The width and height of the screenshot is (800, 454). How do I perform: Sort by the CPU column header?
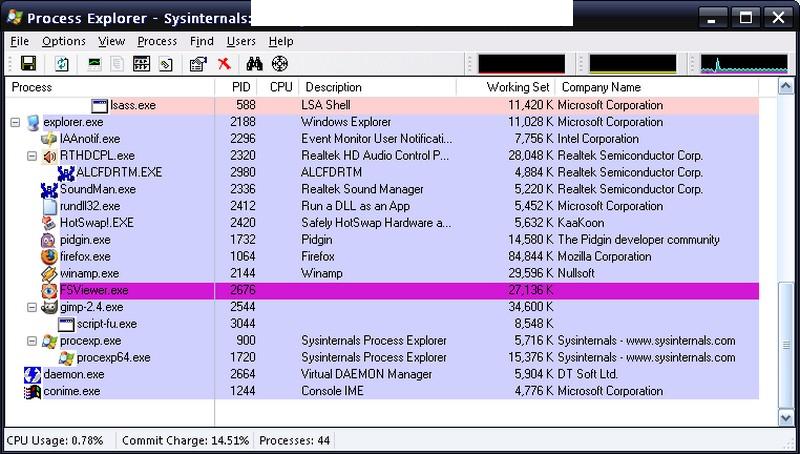coord(278,87)
